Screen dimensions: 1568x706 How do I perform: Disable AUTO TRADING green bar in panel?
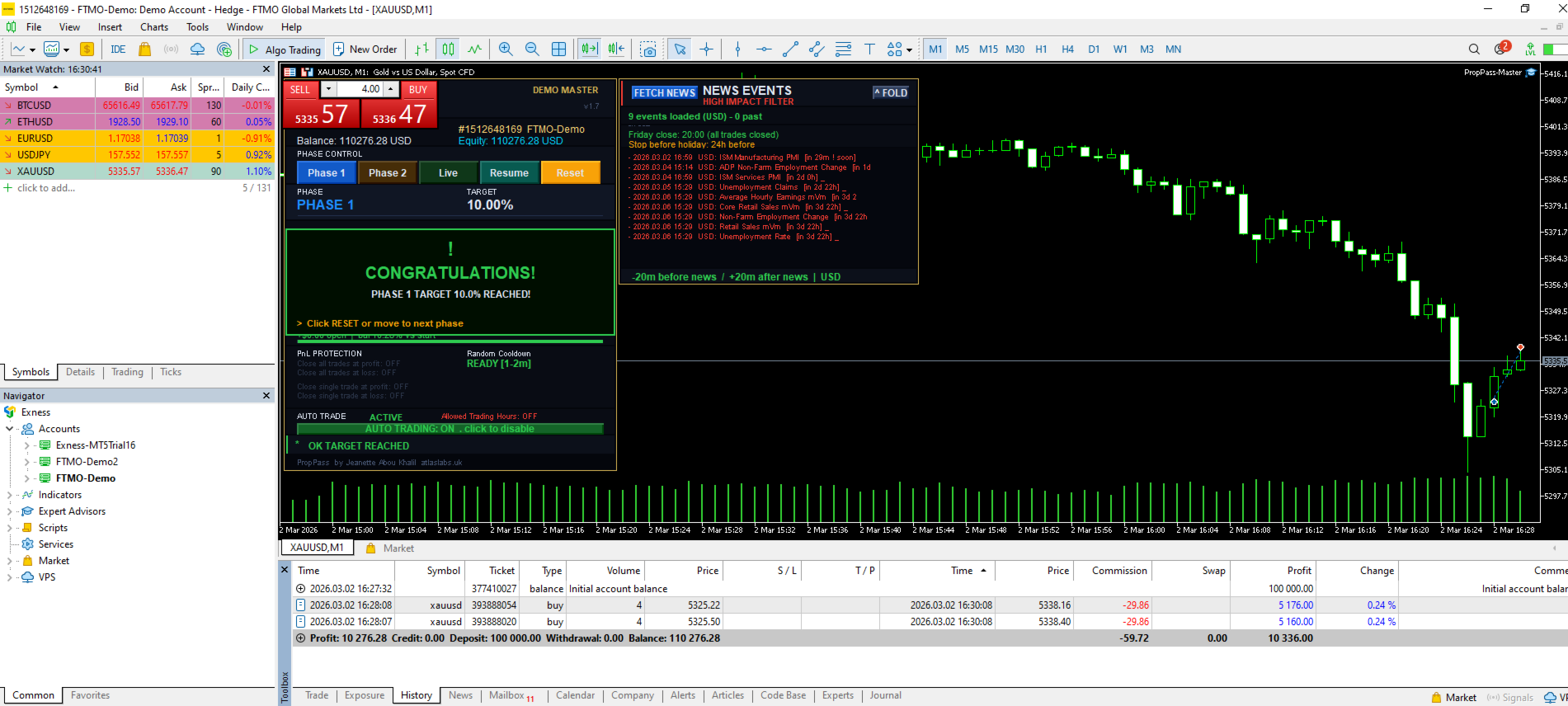pyautogui.click(x=450, y=429)
